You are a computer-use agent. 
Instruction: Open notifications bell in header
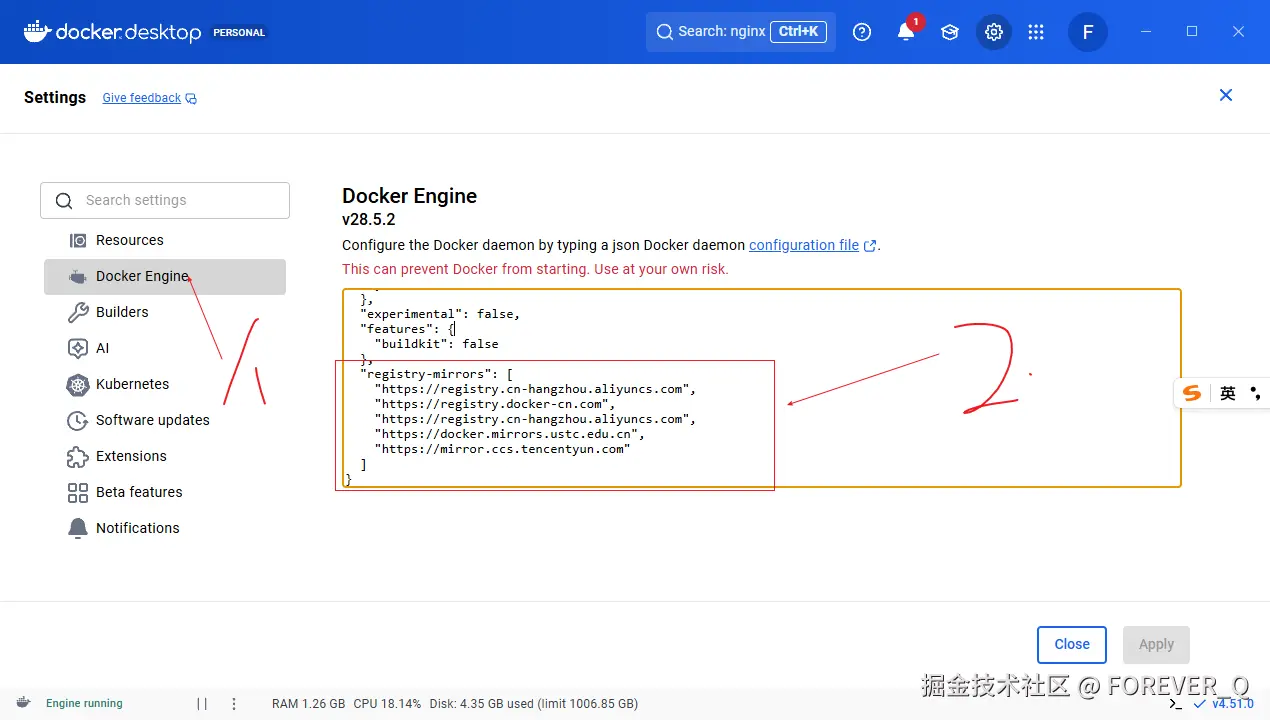coord(906,32)
